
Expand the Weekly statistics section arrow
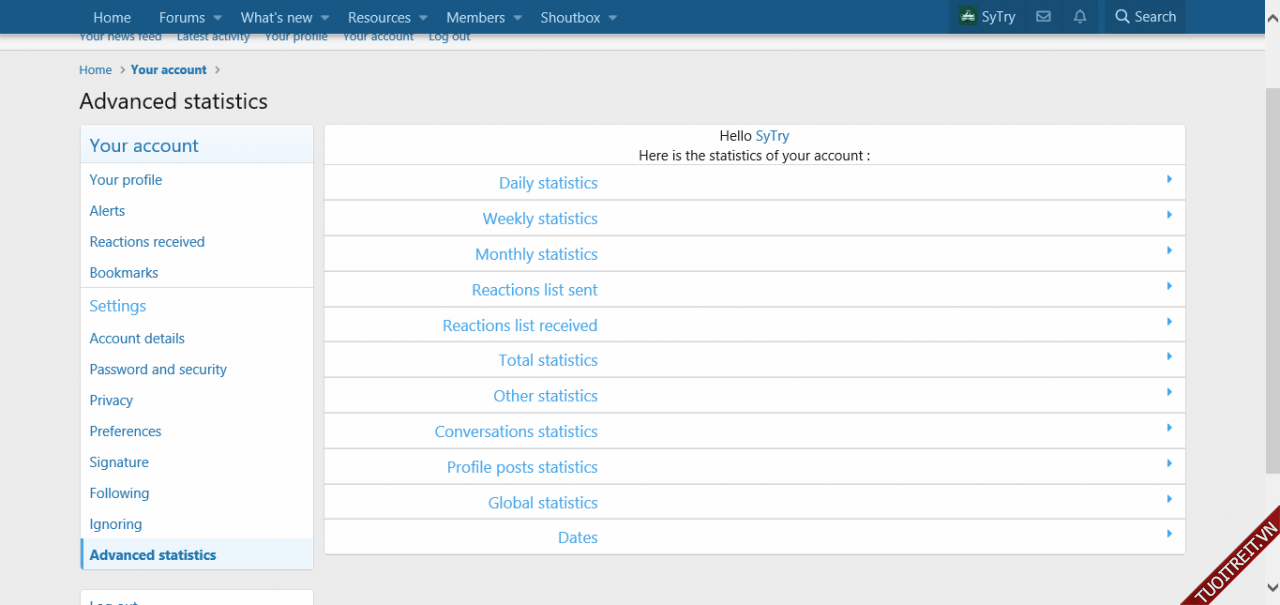[x=1168, y=215]
